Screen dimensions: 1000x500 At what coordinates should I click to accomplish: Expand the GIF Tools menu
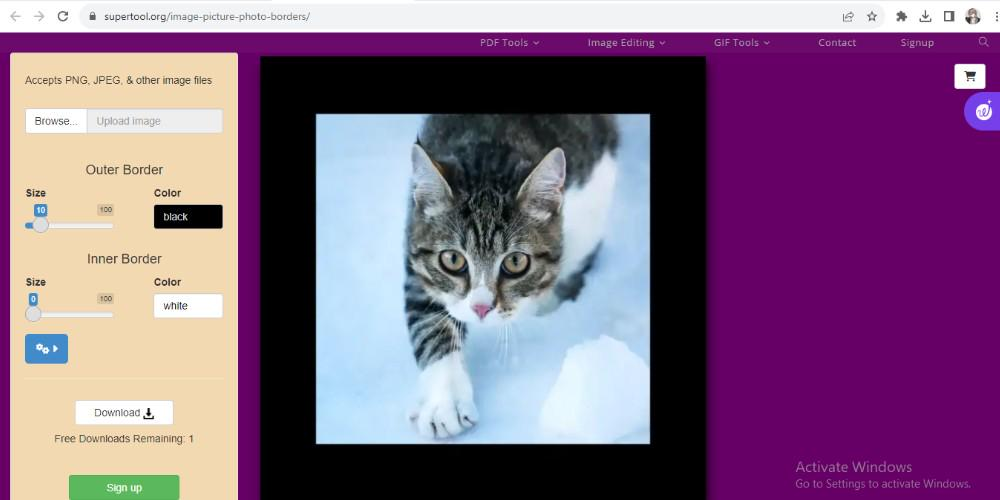[742, 43]
